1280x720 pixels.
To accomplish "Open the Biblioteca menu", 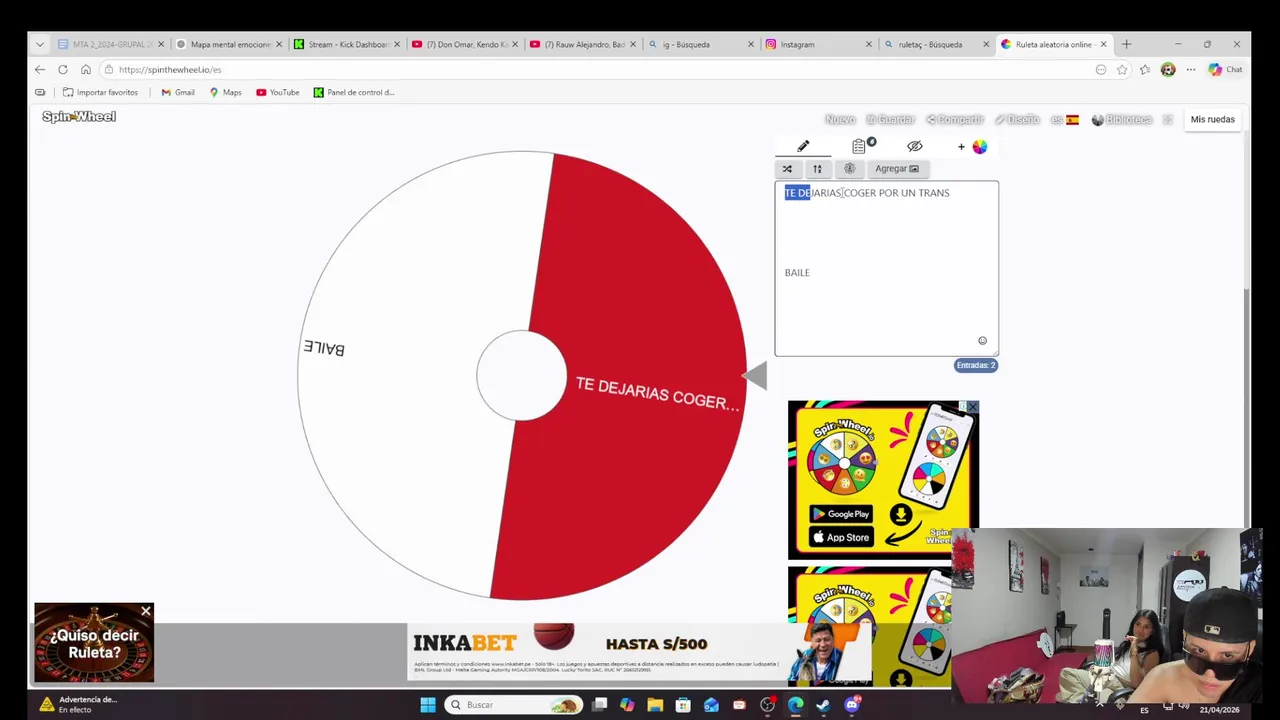I will point(1122,119).
